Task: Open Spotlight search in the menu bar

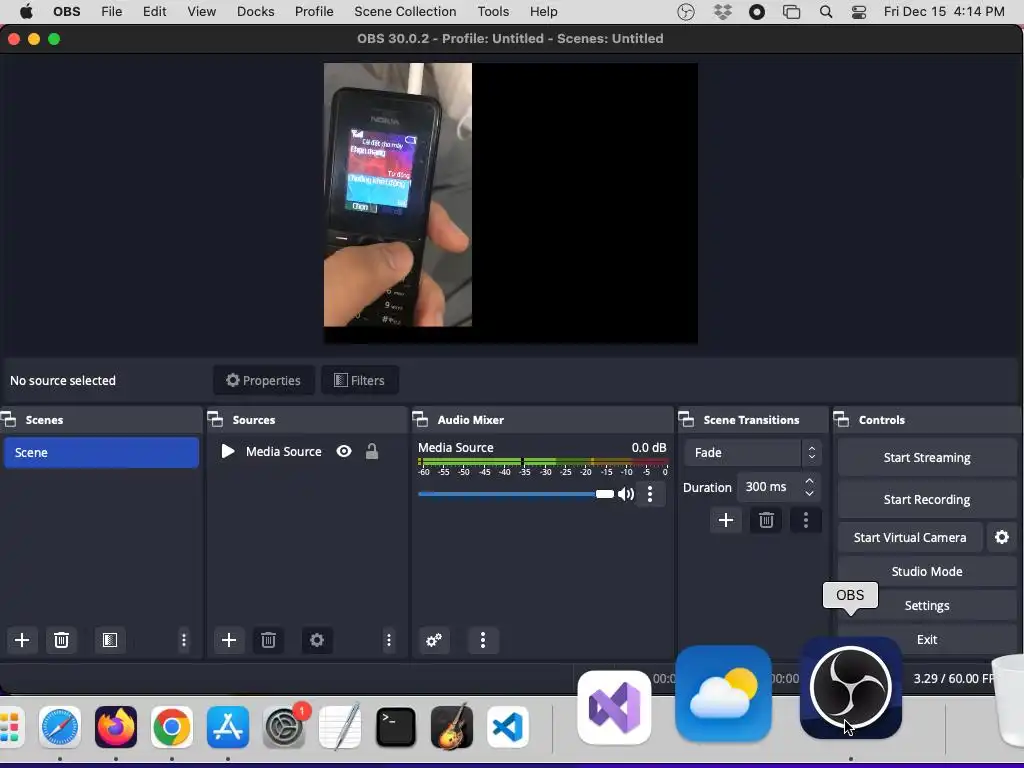Action: pos(826,12)
